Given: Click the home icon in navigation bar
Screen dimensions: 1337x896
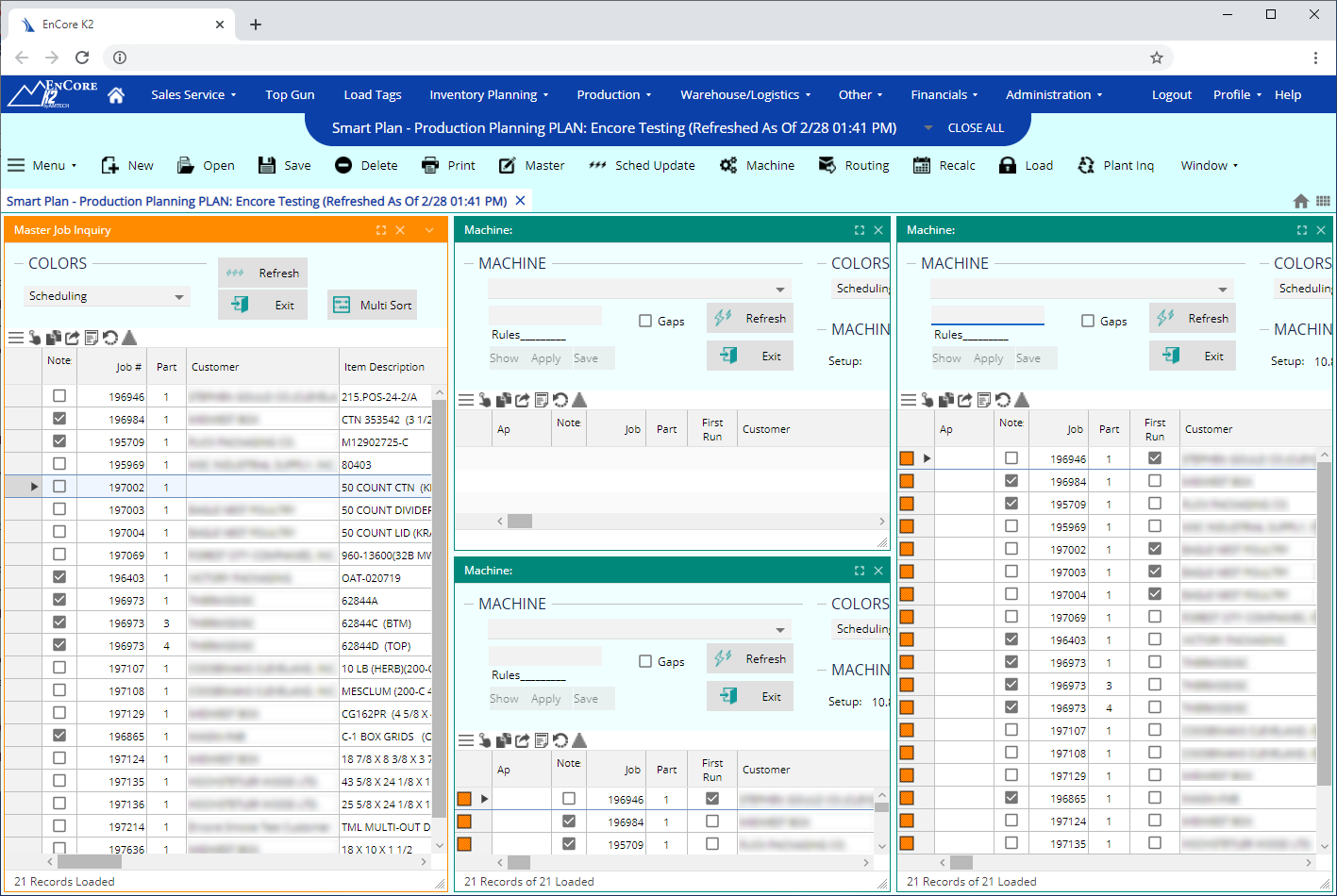Looking at the screenshot, I should (116, 95).
